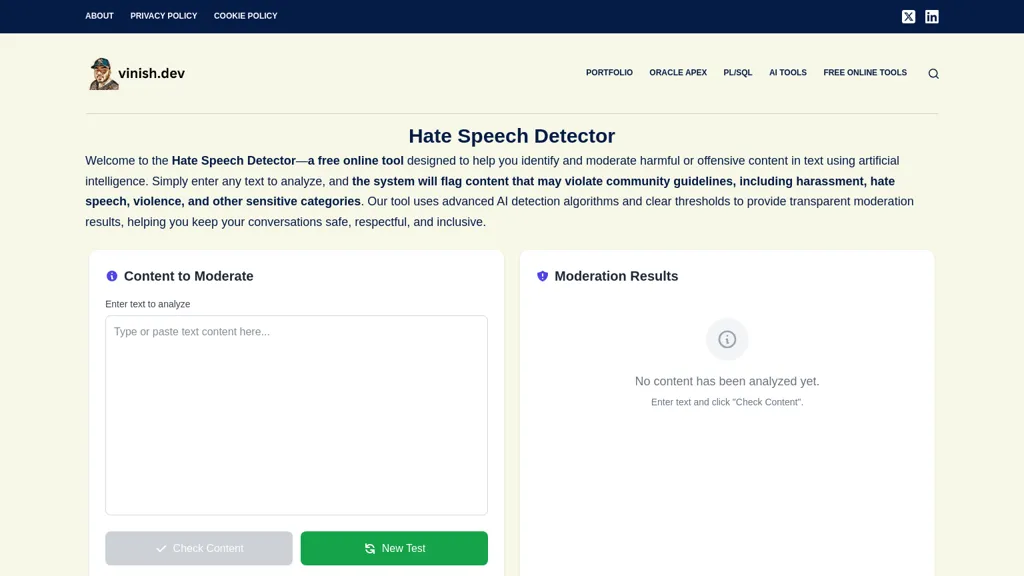The width and height of the screenshot is (1024, 576).
Task: Click the shield icon beside Moderation Results
Action: pos(542,276)
